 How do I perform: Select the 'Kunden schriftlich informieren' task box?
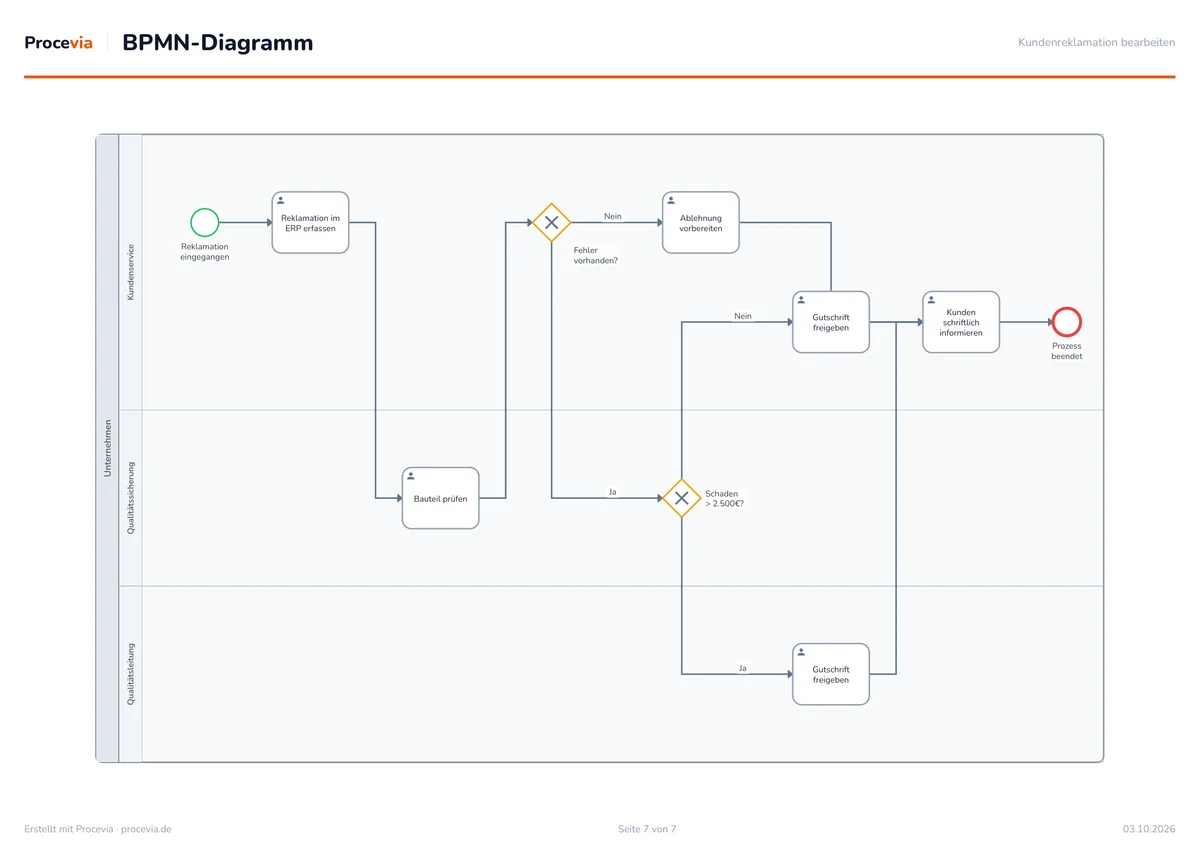tap(960, 322)
